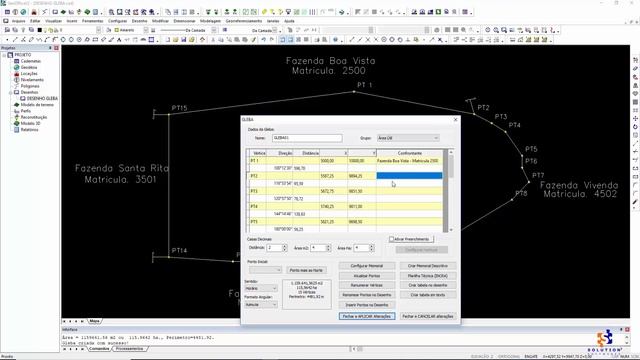This screenshot has width=640, height=360.
Task: Open the Modelagem menu
Action: [x=210, y=21]
